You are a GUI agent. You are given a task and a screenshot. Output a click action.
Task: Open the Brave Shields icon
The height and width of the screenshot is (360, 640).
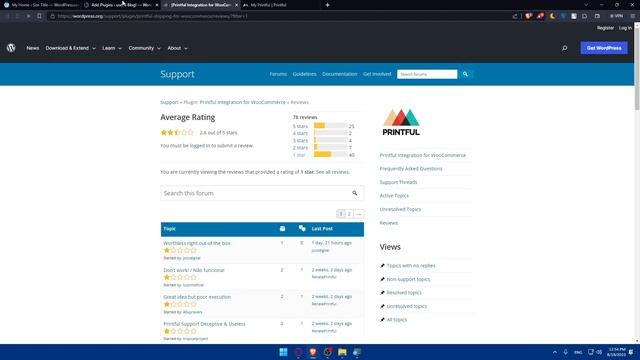point(529,16)
